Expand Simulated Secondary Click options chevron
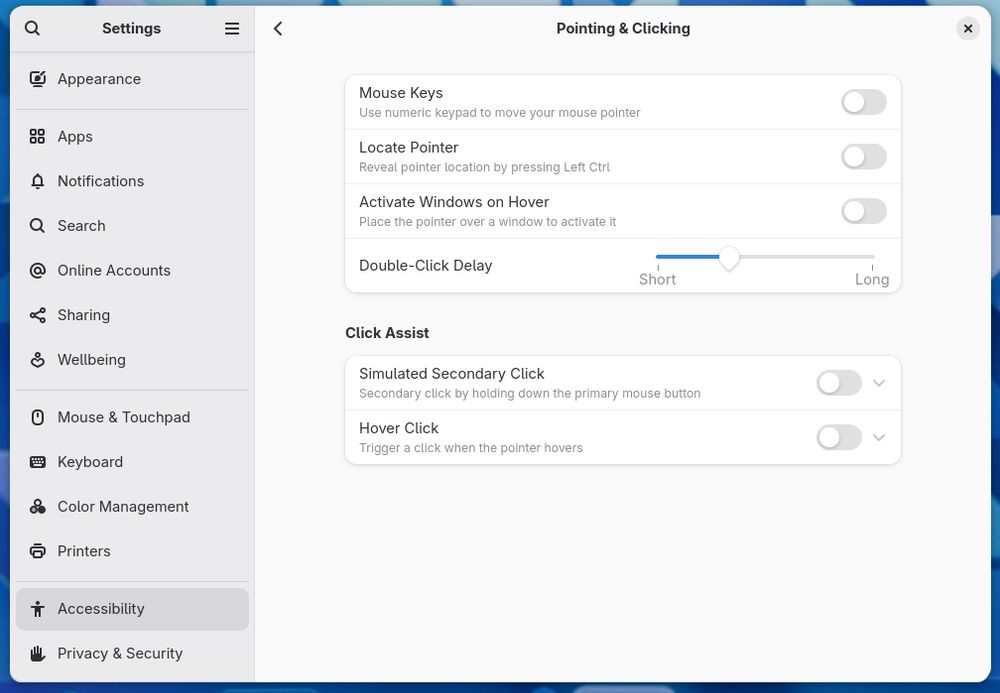This screenshot has height=693, width=1000. (879, 383)
